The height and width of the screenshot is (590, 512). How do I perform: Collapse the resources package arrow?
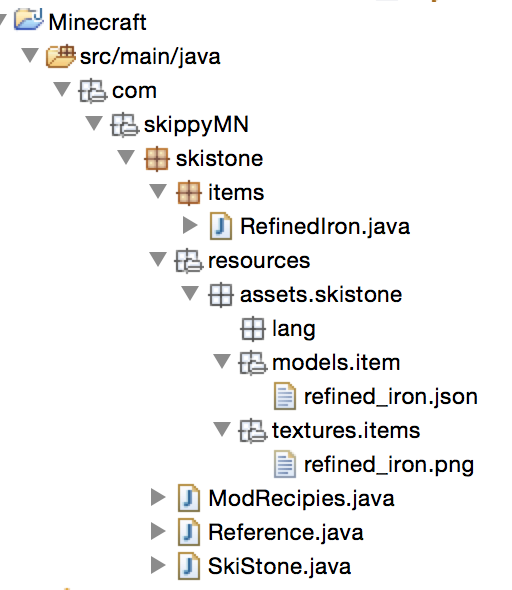click(158, 259)
